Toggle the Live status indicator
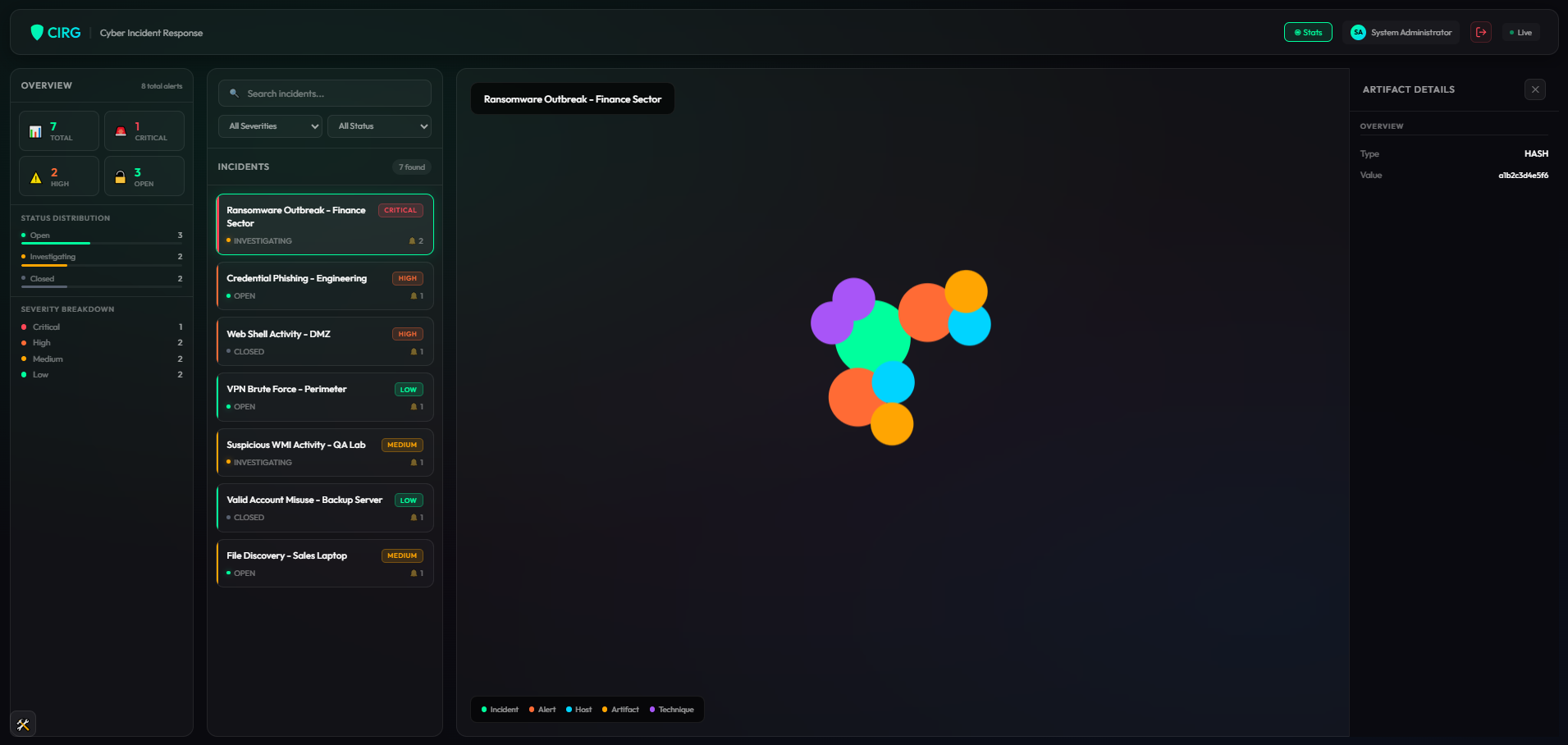1568x745 pixels. (1520, 32)
